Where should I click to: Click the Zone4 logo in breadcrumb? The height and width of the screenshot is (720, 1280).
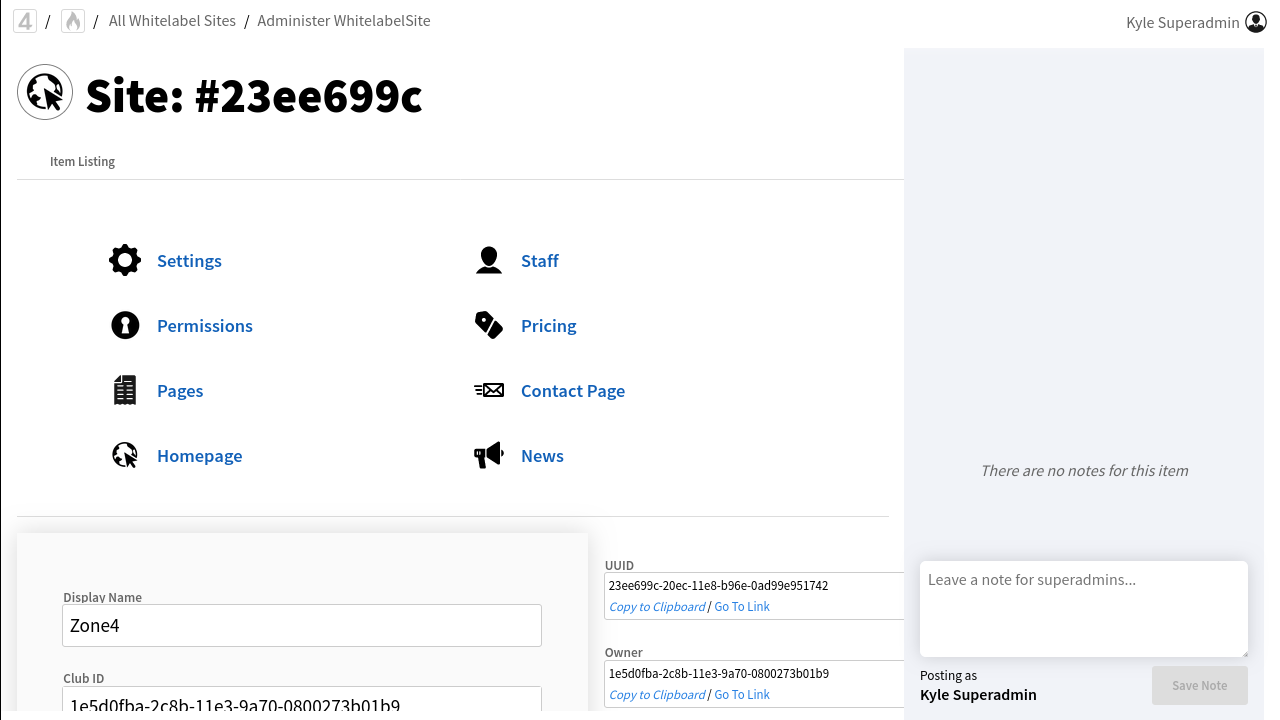25,21
